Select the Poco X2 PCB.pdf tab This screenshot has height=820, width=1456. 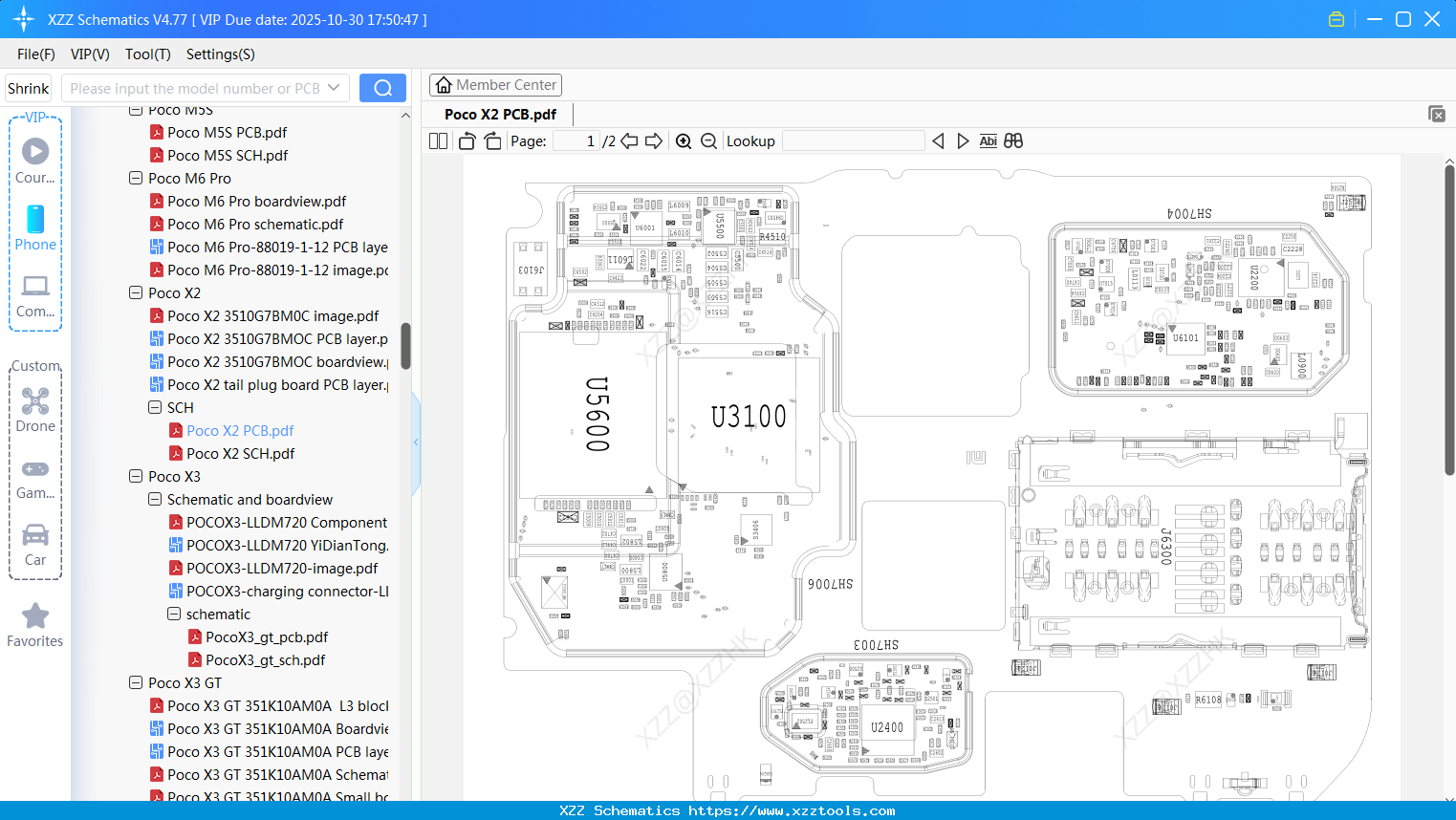502,114
